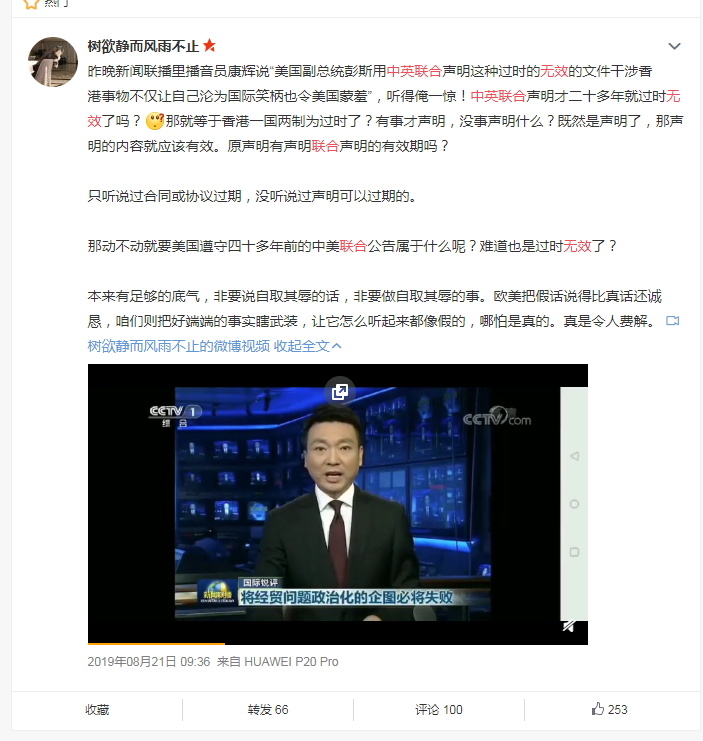Click the highlighted 中英联合 keyword in the first line
The height and width of the screenshot is (741, 703).
pyautogui.click(x=414, y=71)
